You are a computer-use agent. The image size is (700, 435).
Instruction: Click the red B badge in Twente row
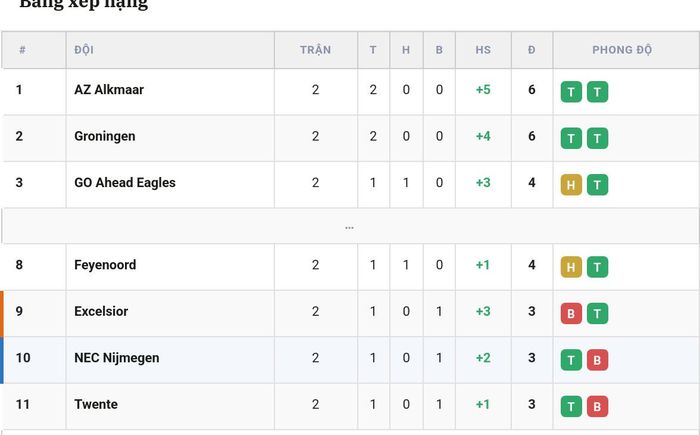click(x=597, y=406)
